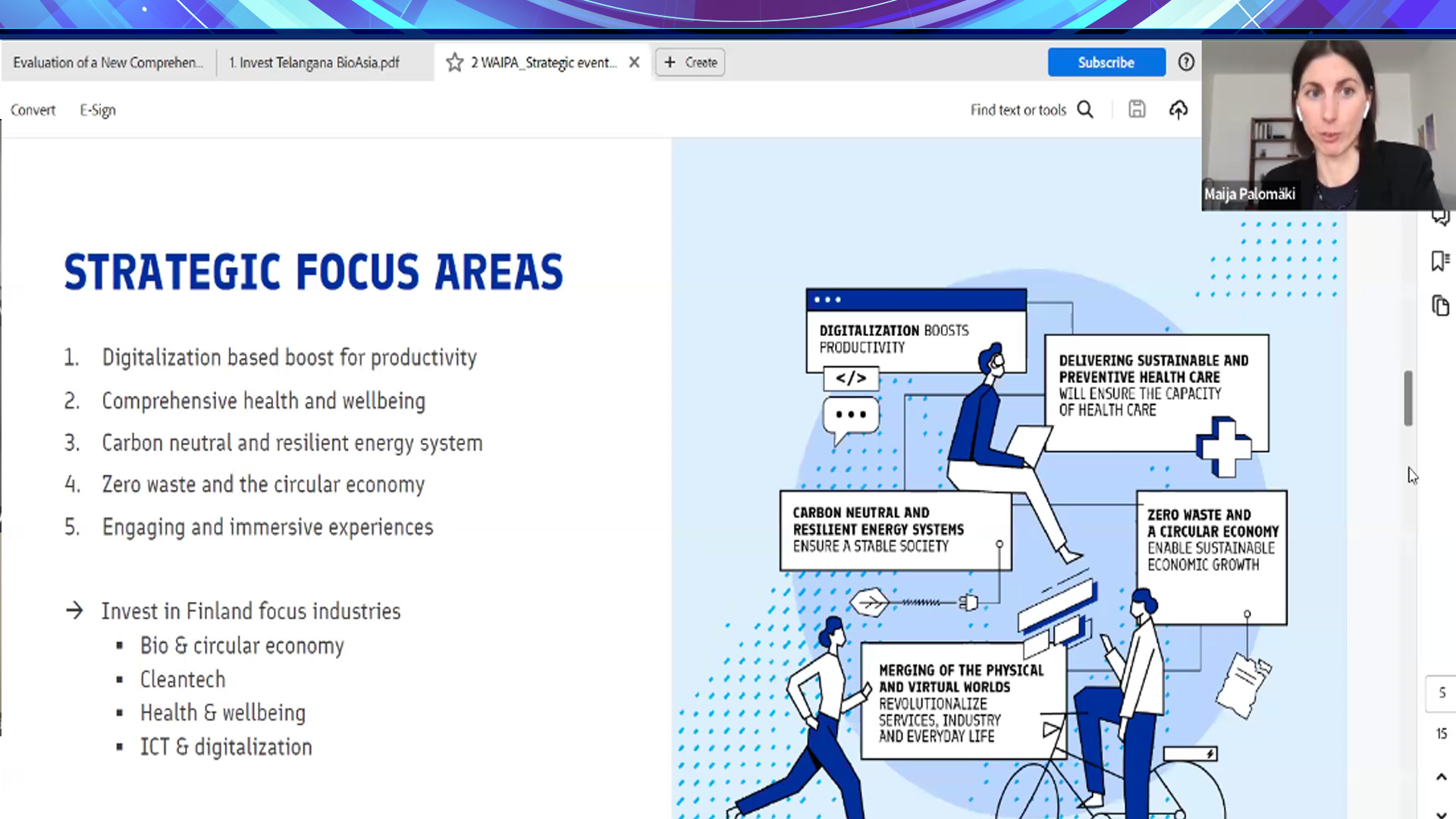Click Maija Palomäki video thumbnail
The width and height of the screenshot is (1456, 819).
pos(1327,125)
